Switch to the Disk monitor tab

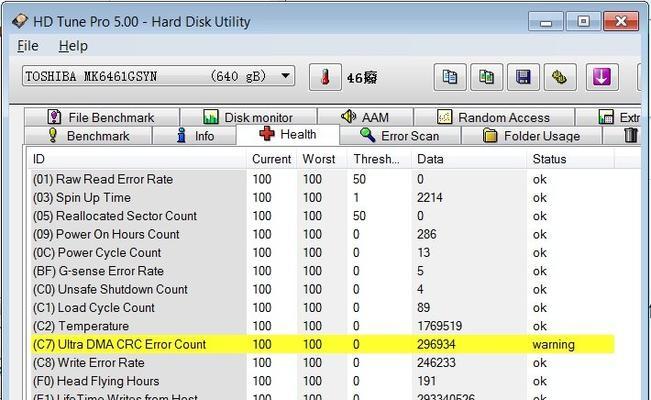point(249,117)
